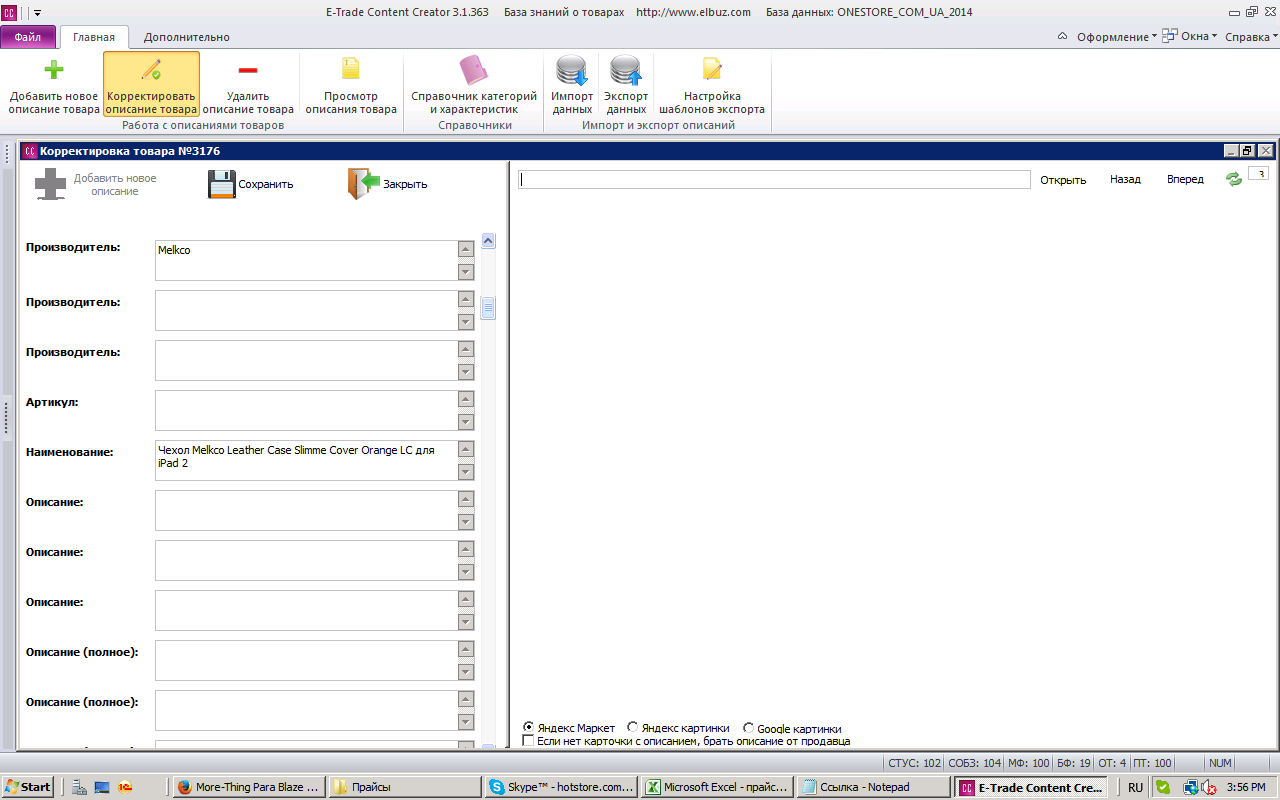Click the small counter box showing 3
The width and height of the screenshot is (1280, 800).
pos(1258,173)
